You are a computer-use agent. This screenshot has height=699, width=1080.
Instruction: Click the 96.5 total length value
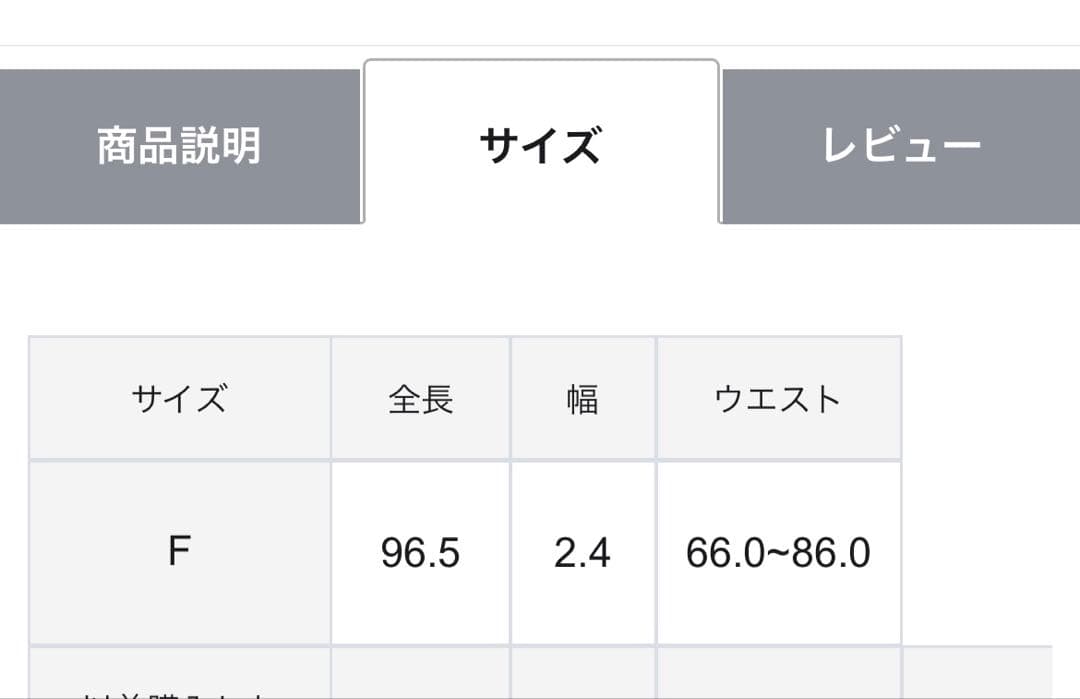420,552
